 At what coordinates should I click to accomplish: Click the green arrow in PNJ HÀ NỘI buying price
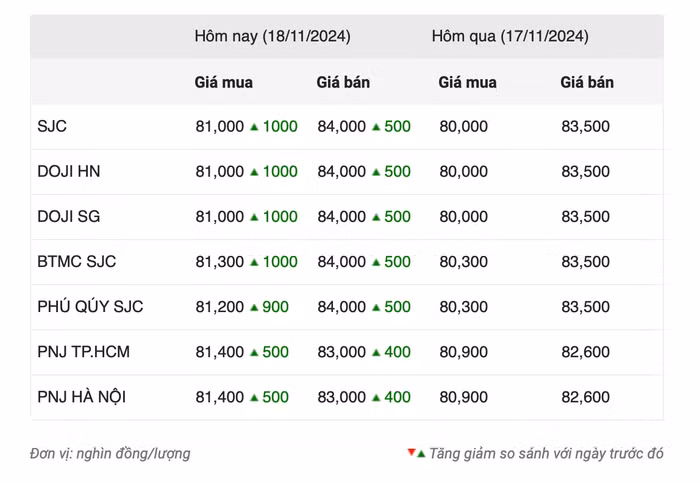tap(254, 397)
